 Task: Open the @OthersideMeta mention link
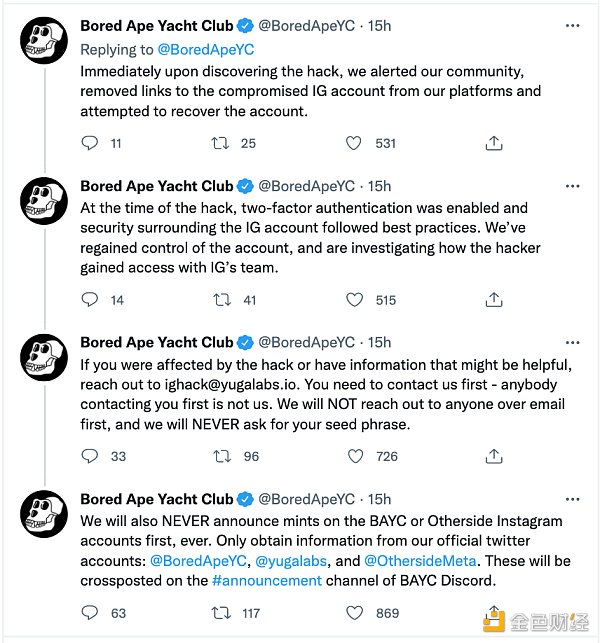coord(420,560)
